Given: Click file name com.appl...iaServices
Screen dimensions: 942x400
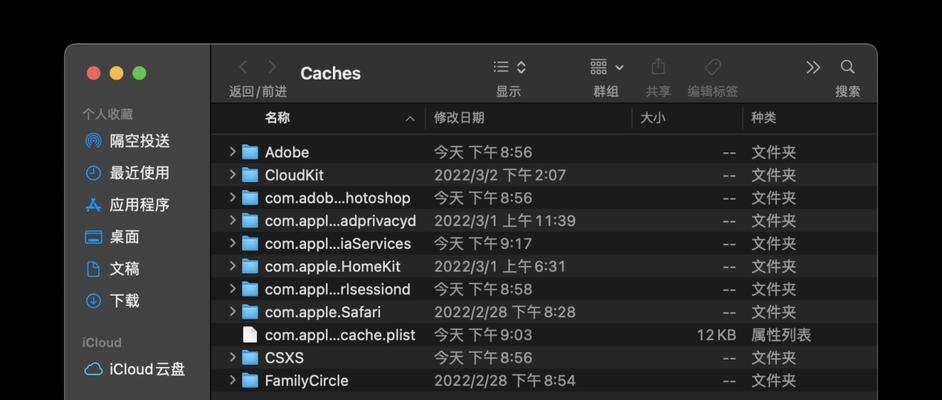Looking at the screenshot, I should [x=338, y=243].
